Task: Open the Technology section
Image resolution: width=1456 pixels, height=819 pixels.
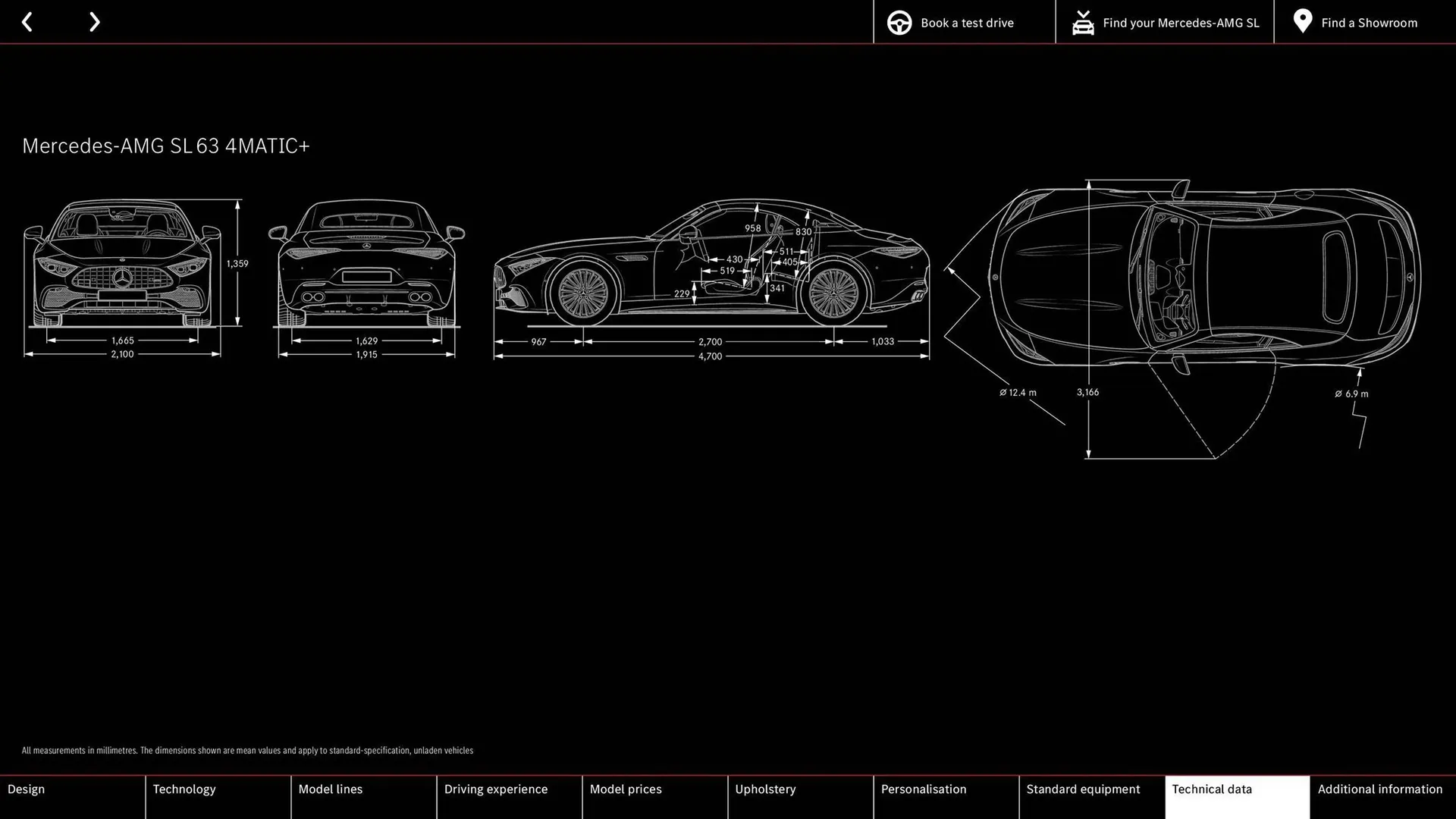Action: click(217, 796)
